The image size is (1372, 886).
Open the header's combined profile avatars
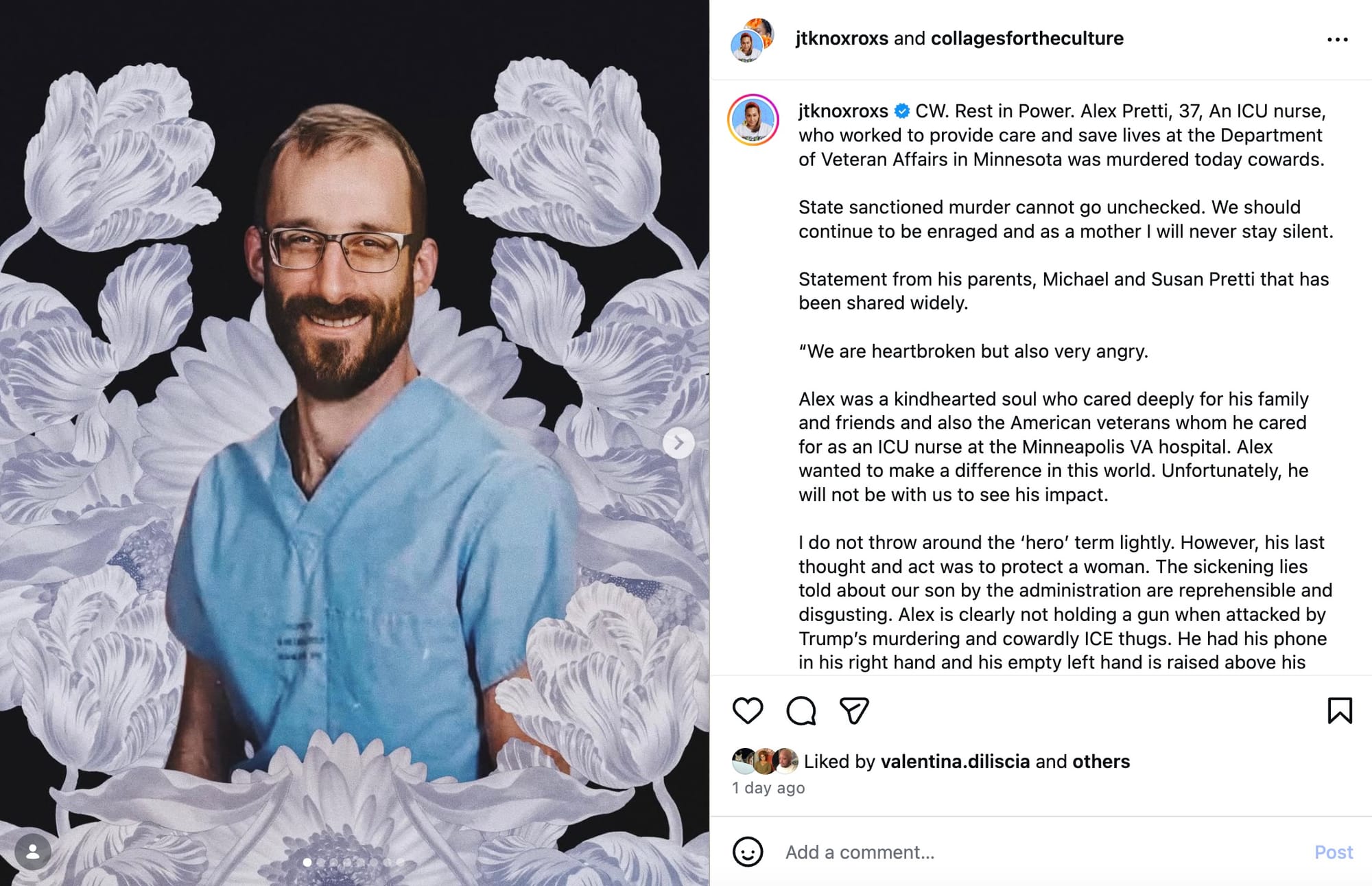pos(753,40)
